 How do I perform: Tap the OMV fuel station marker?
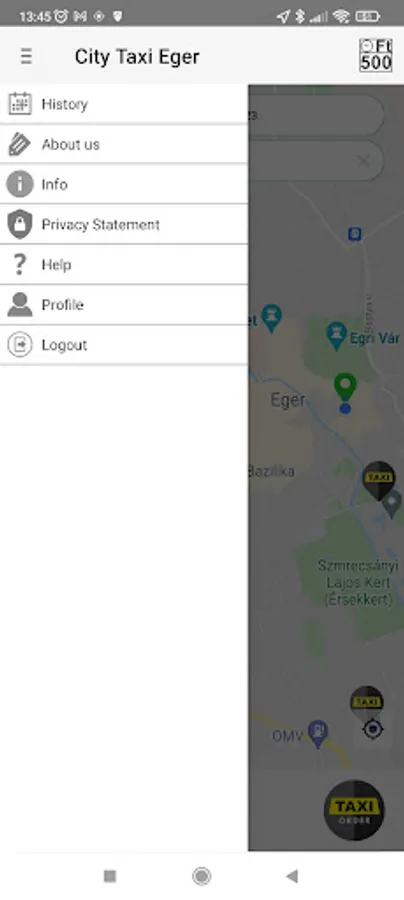tap(317, 734)
